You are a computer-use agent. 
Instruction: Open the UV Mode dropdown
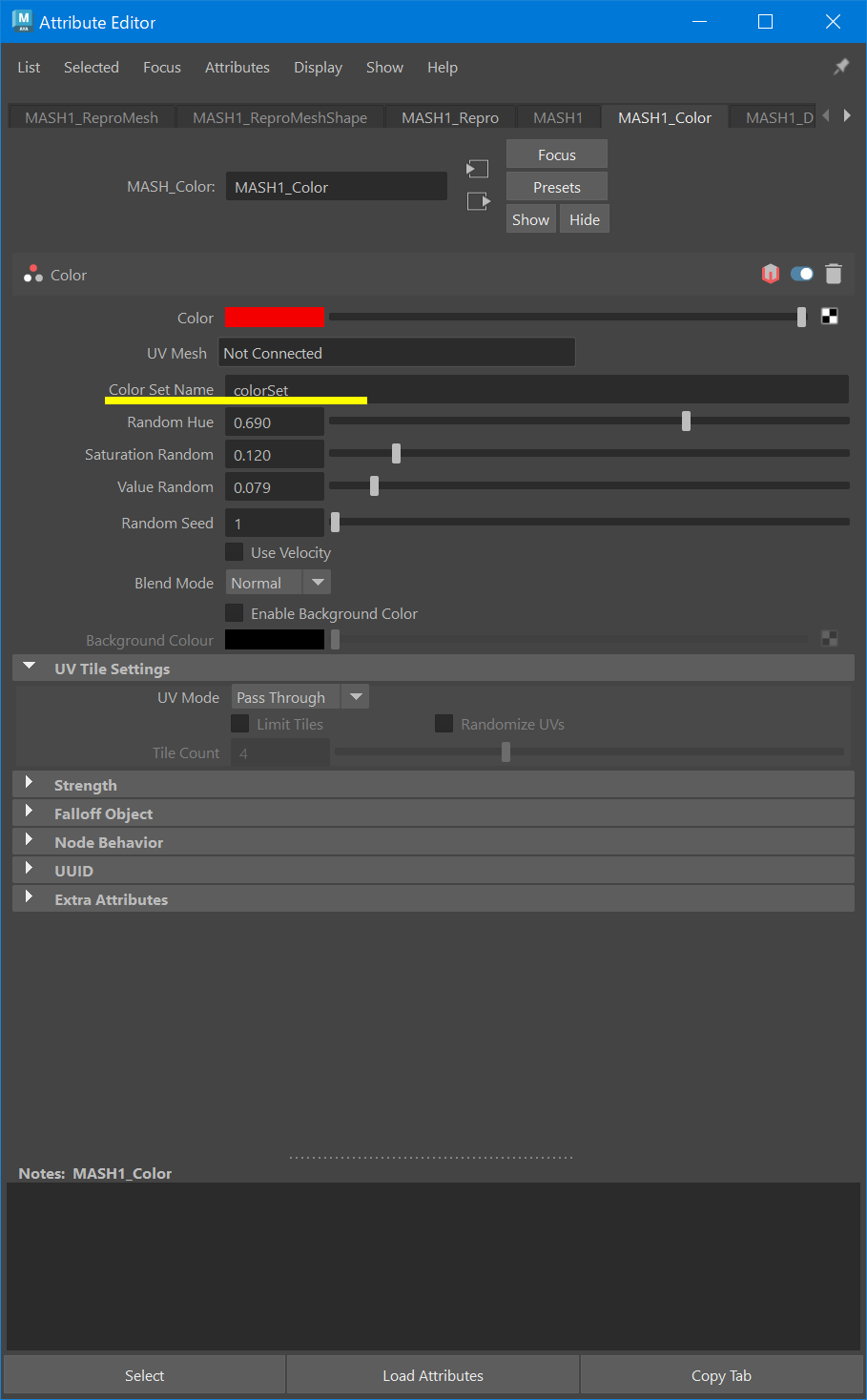coord(355,696)
